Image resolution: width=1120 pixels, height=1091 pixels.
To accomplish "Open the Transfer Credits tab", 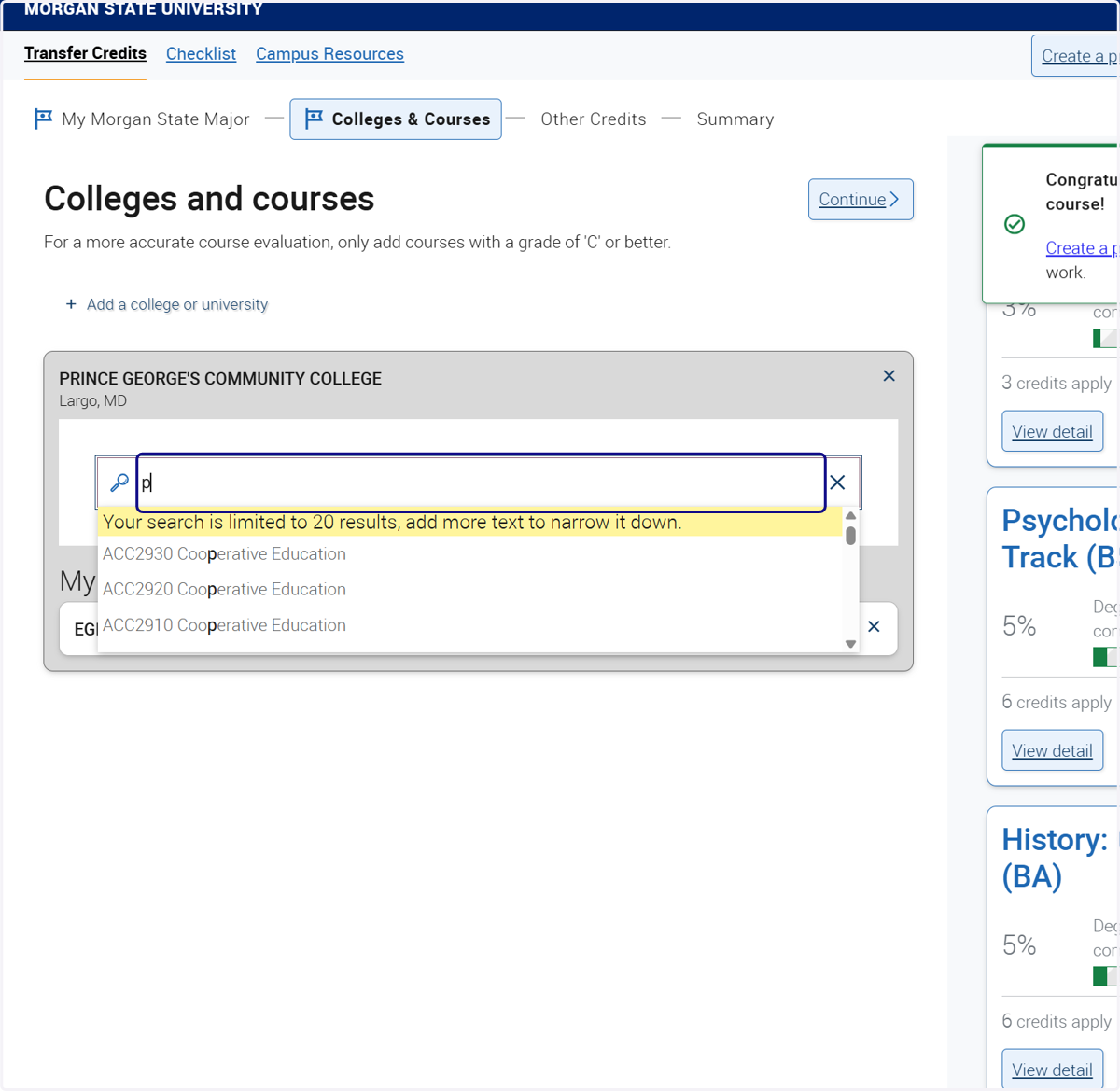I will point(85,53).
